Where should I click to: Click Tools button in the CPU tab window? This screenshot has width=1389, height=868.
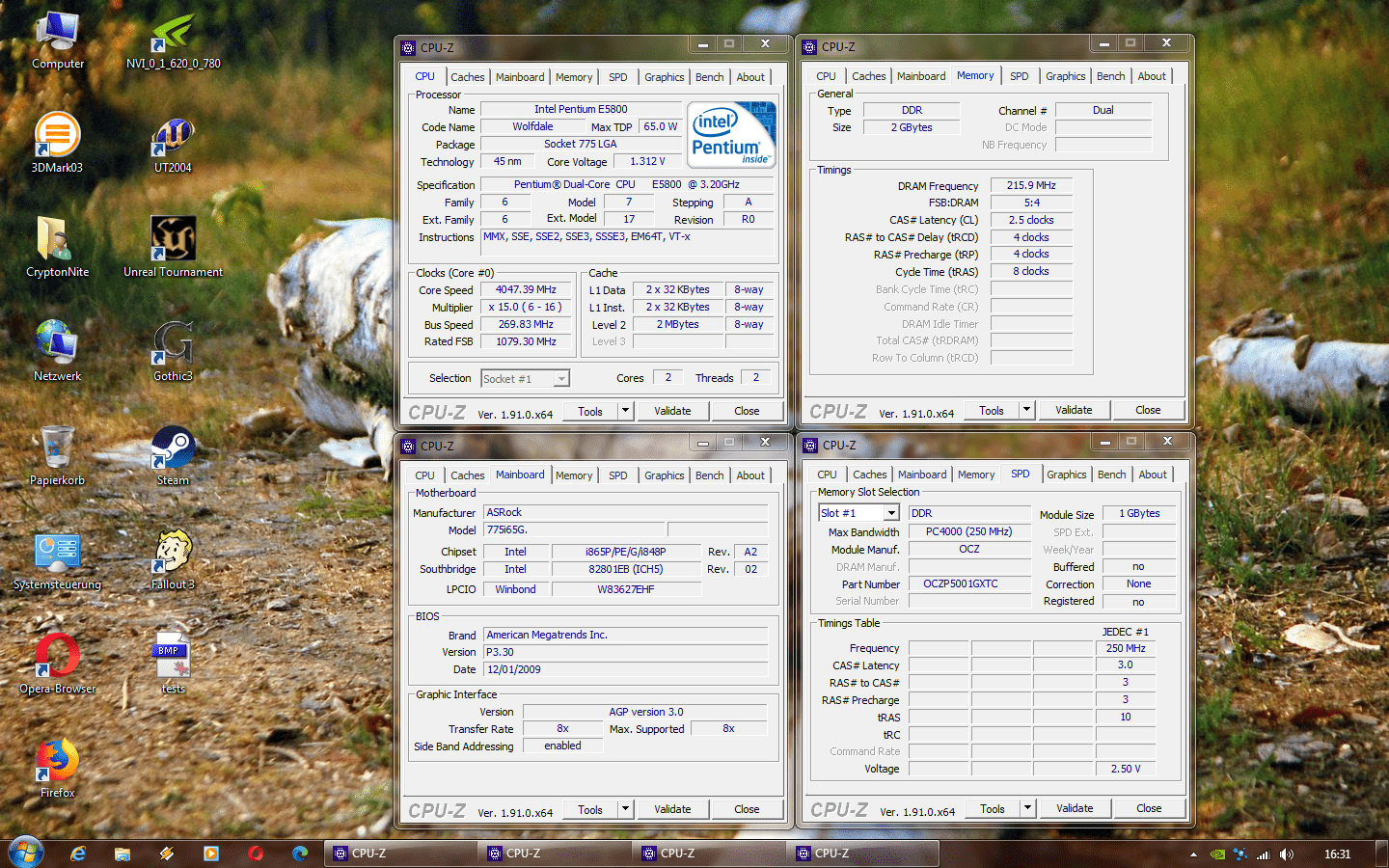[590, 411]
